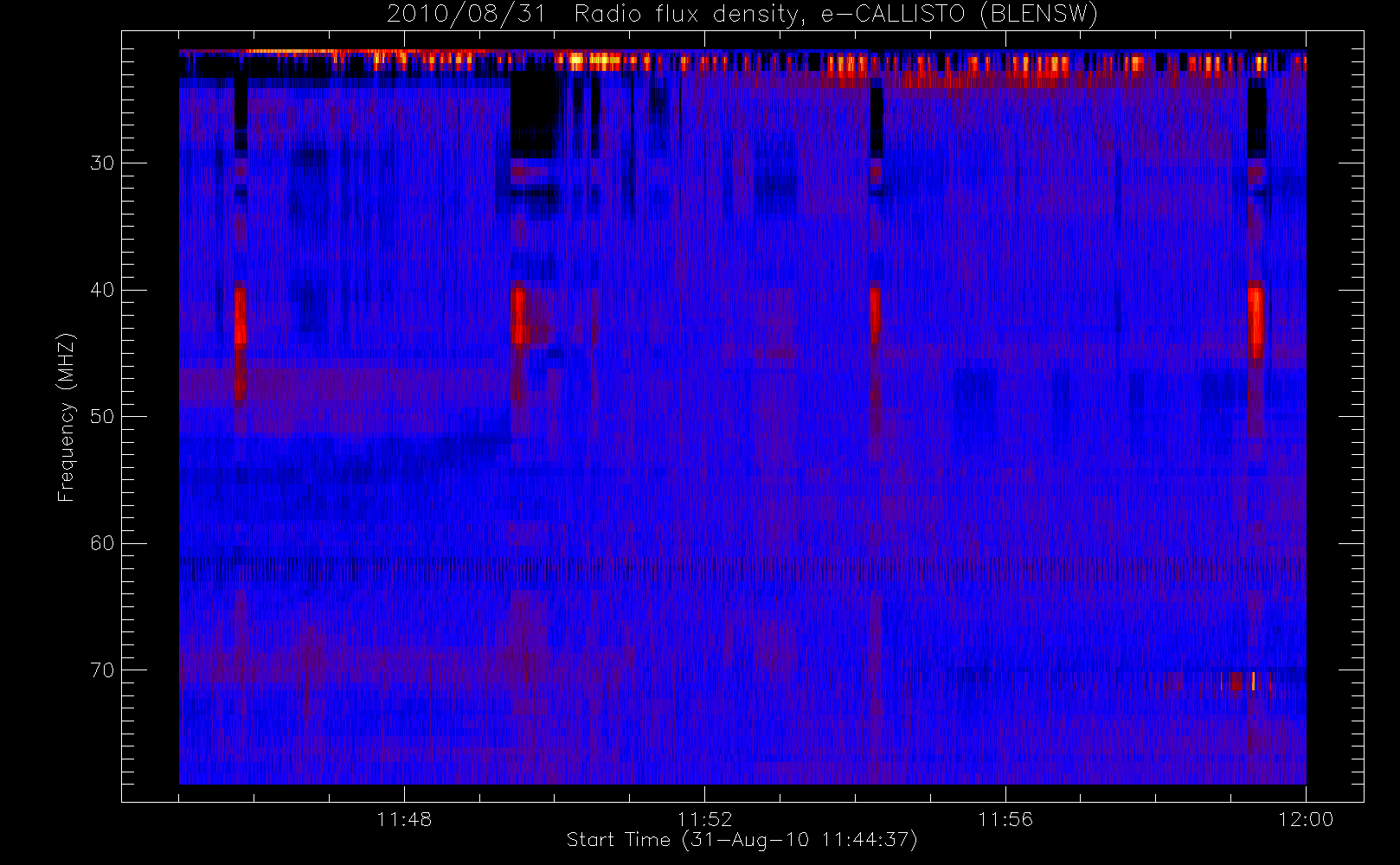Click the 11:56 time tick label
This screenshot has height=865, width=1400.
[x=1005, y=819]
